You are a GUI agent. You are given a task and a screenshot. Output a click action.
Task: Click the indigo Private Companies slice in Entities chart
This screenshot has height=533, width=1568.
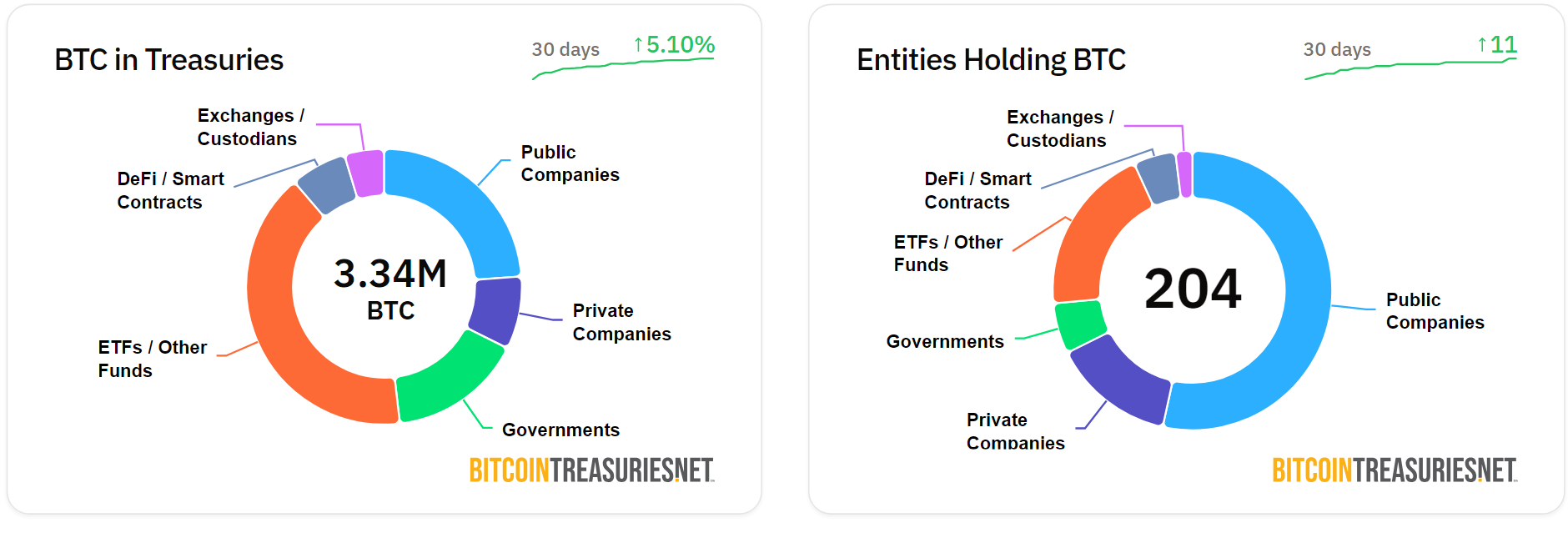pos(1118,380)
